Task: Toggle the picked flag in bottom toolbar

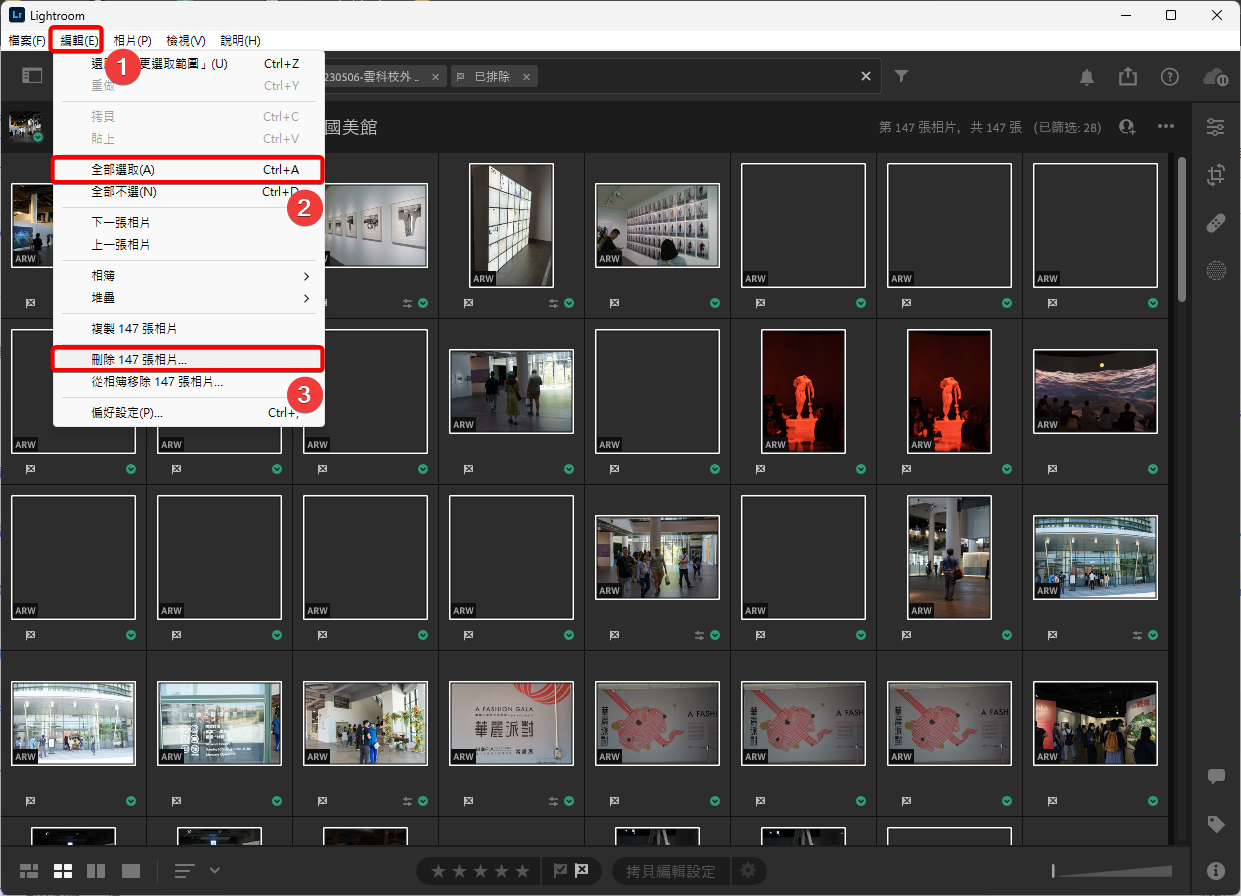Action: (560, 871)
